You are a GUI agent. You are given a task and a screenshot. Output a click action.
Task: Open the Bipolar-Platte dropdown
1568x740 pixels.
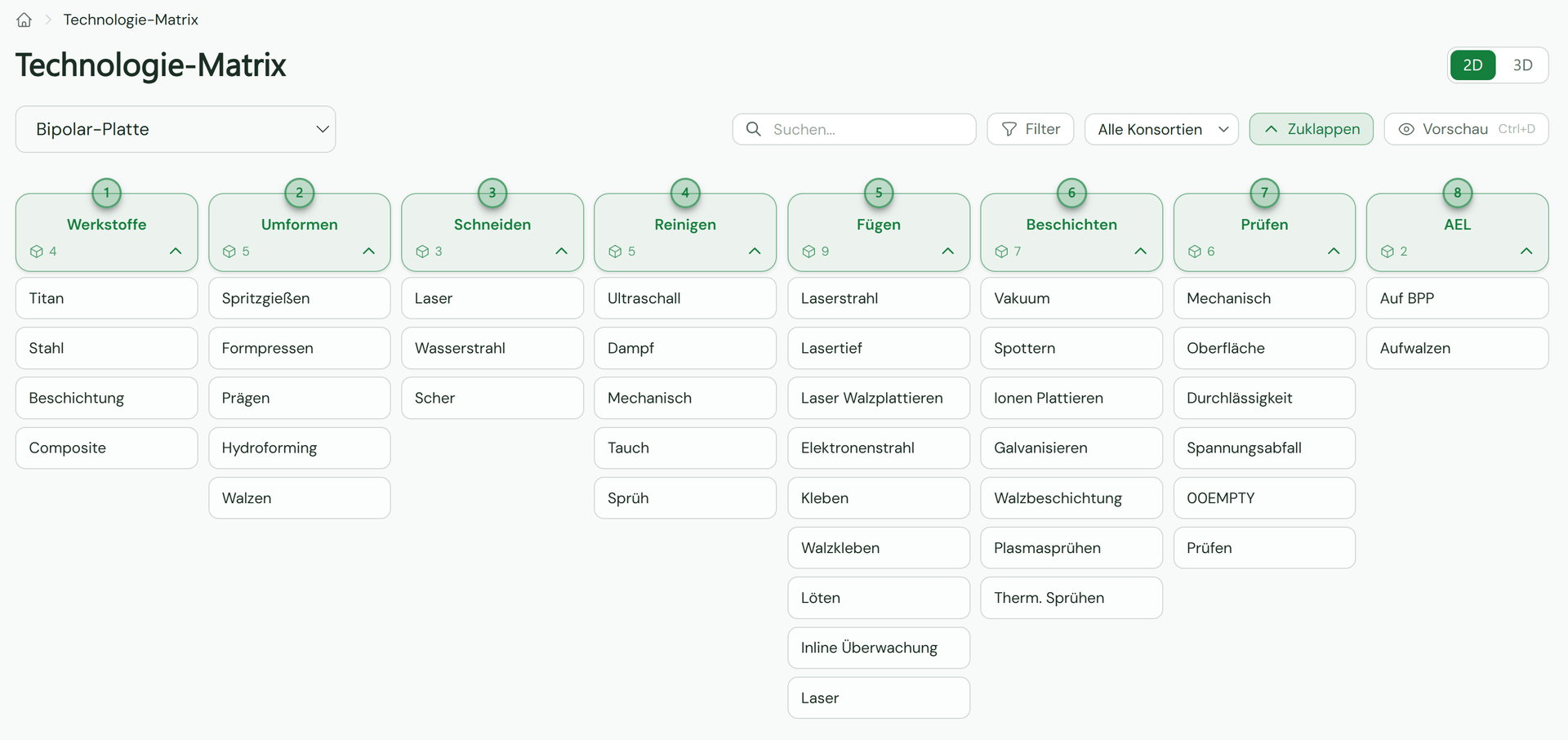(176, 129)
